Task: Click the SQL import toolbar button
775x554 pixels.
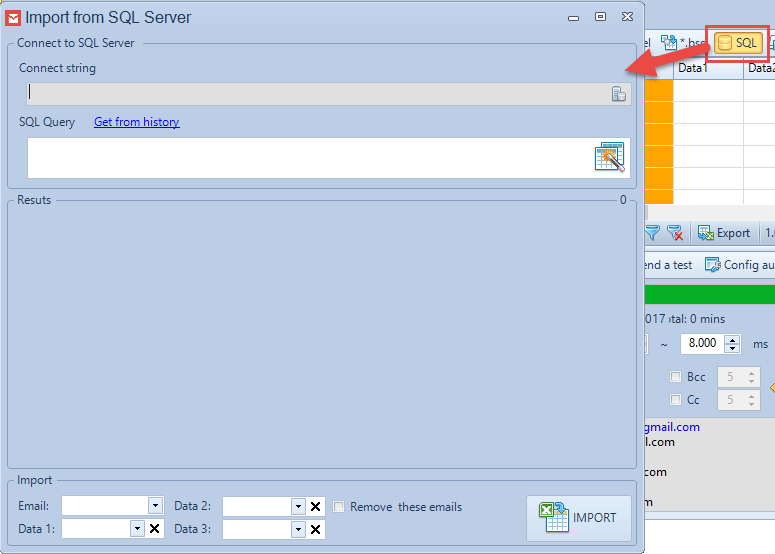Action: [737, 43]
